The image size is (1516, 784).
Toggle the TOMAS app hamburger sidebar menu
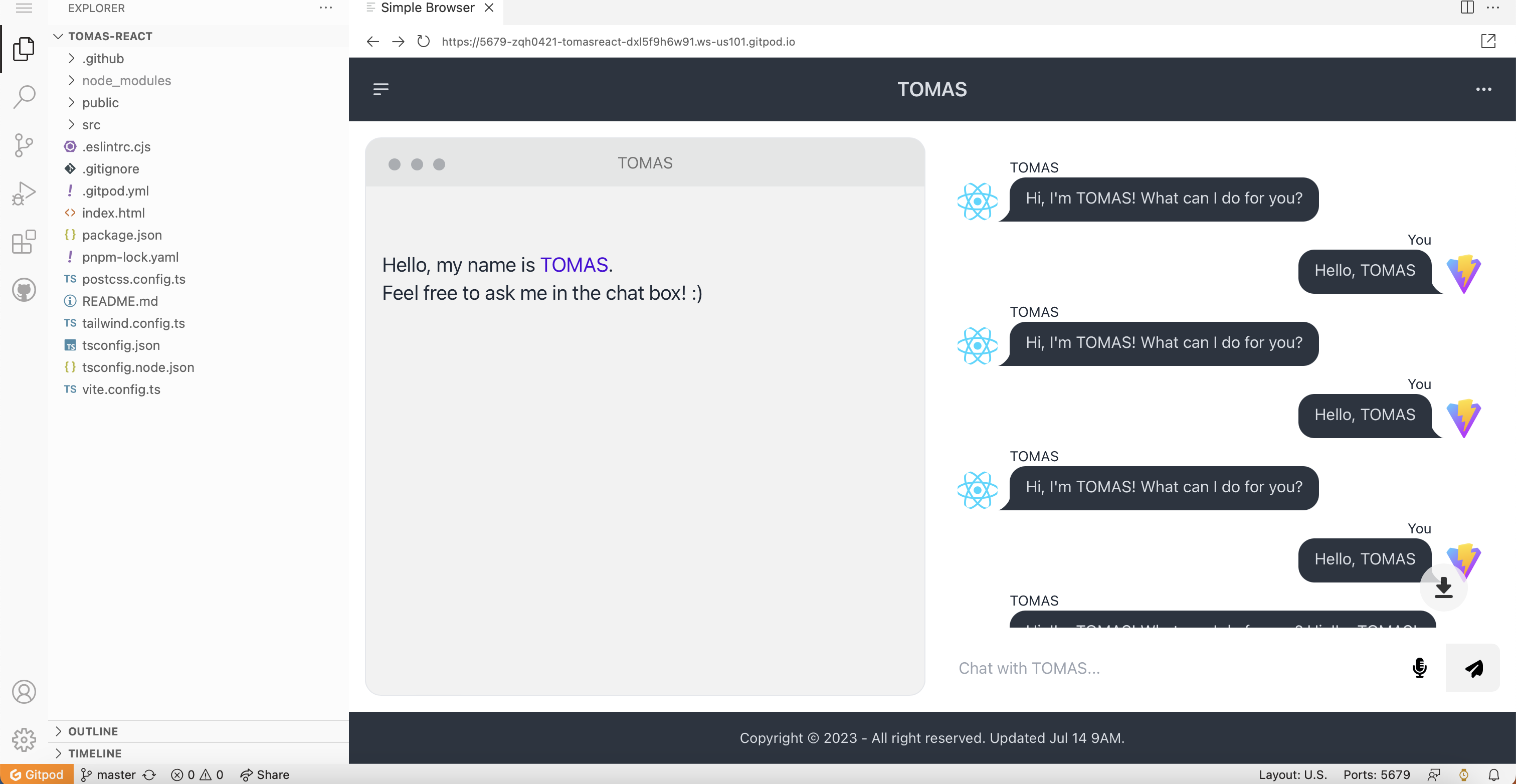381,89
